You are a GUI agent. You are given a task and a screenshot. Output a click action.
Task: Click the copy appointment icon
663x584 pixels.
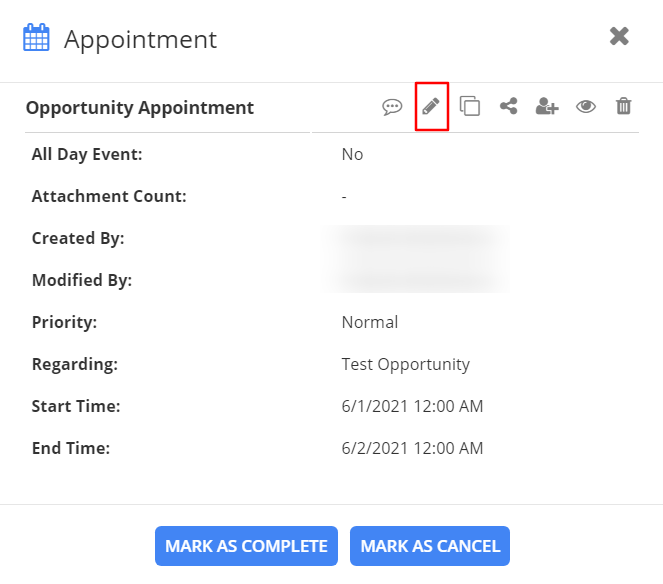click(470, 106)
